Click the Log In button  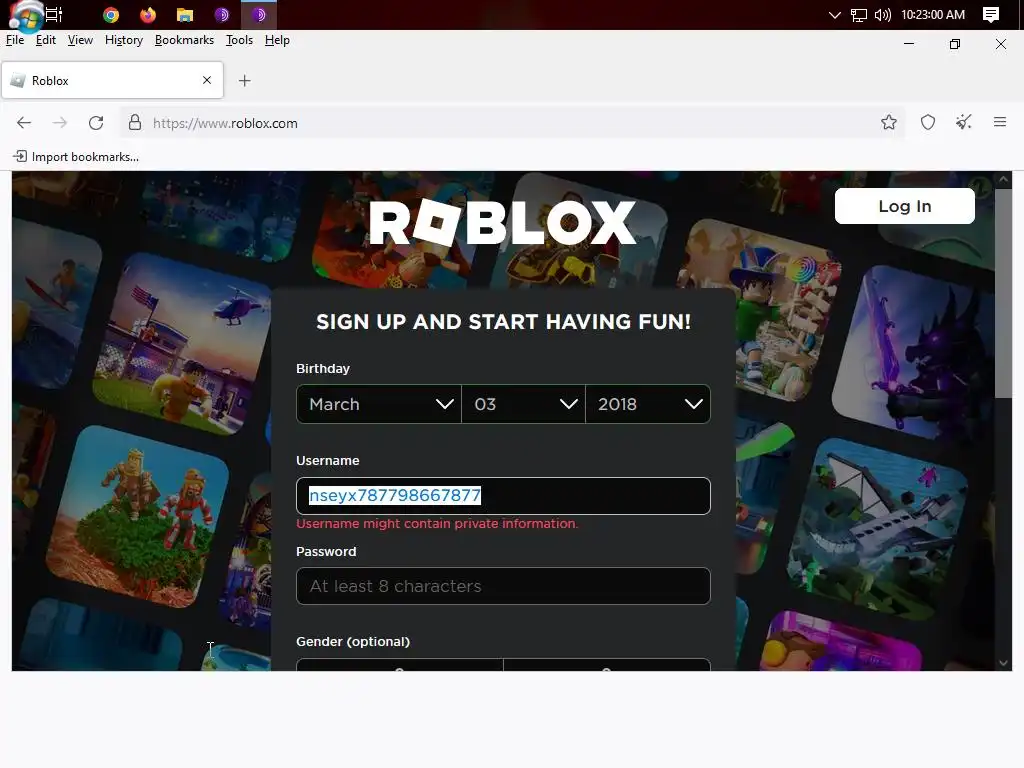coord(904,206)
